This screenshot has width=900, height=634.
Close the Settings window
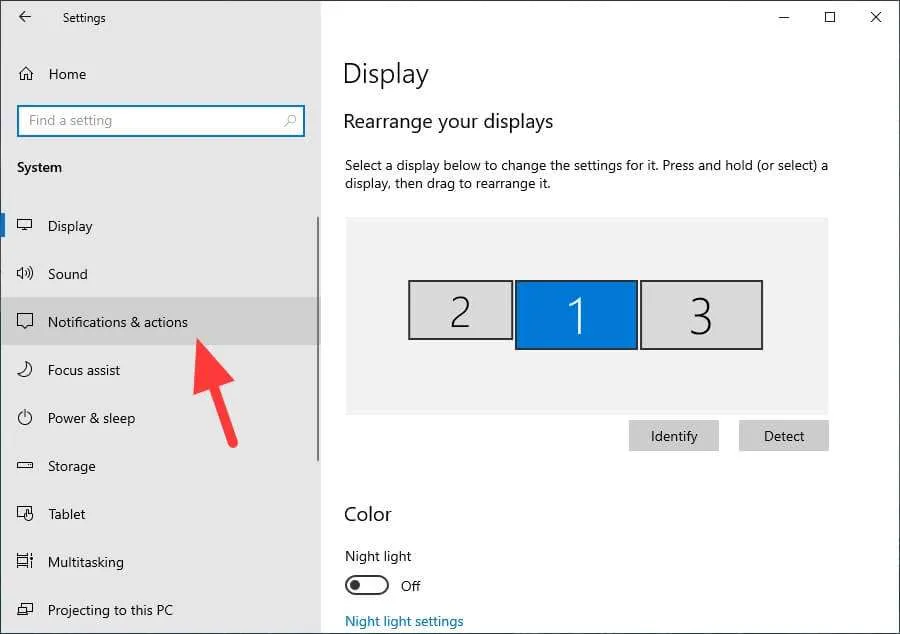[876, 17]
